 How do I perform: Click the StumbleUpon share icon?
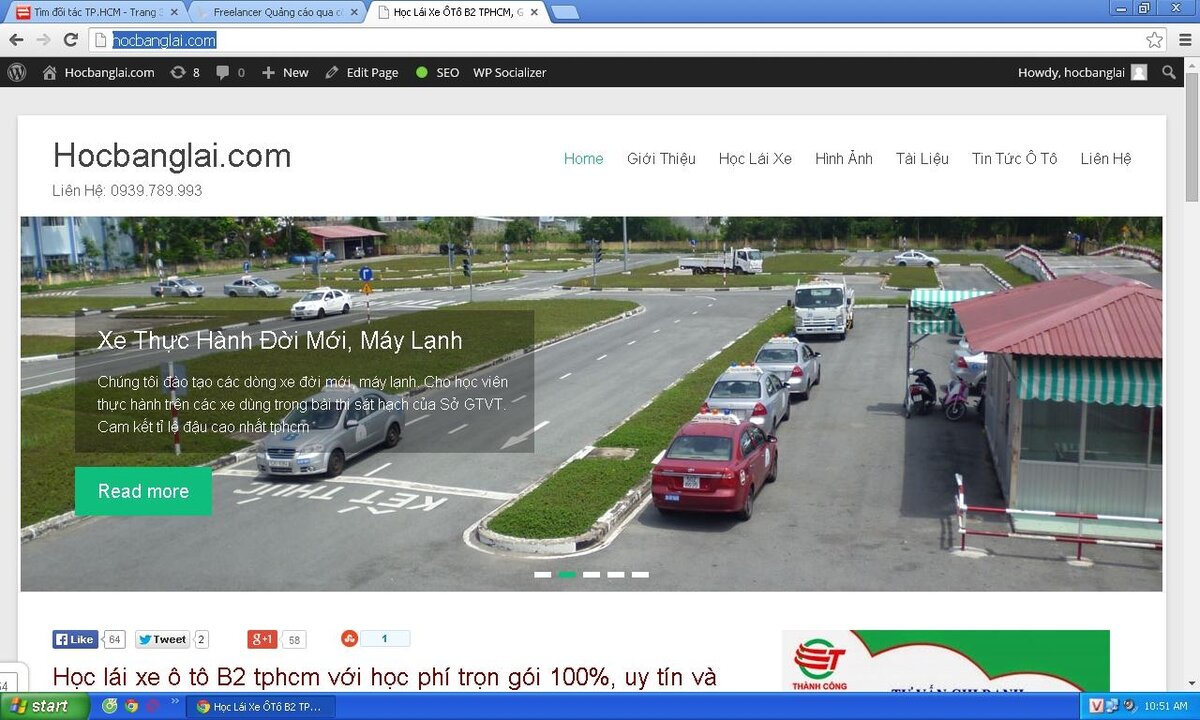tap(349, 638)
